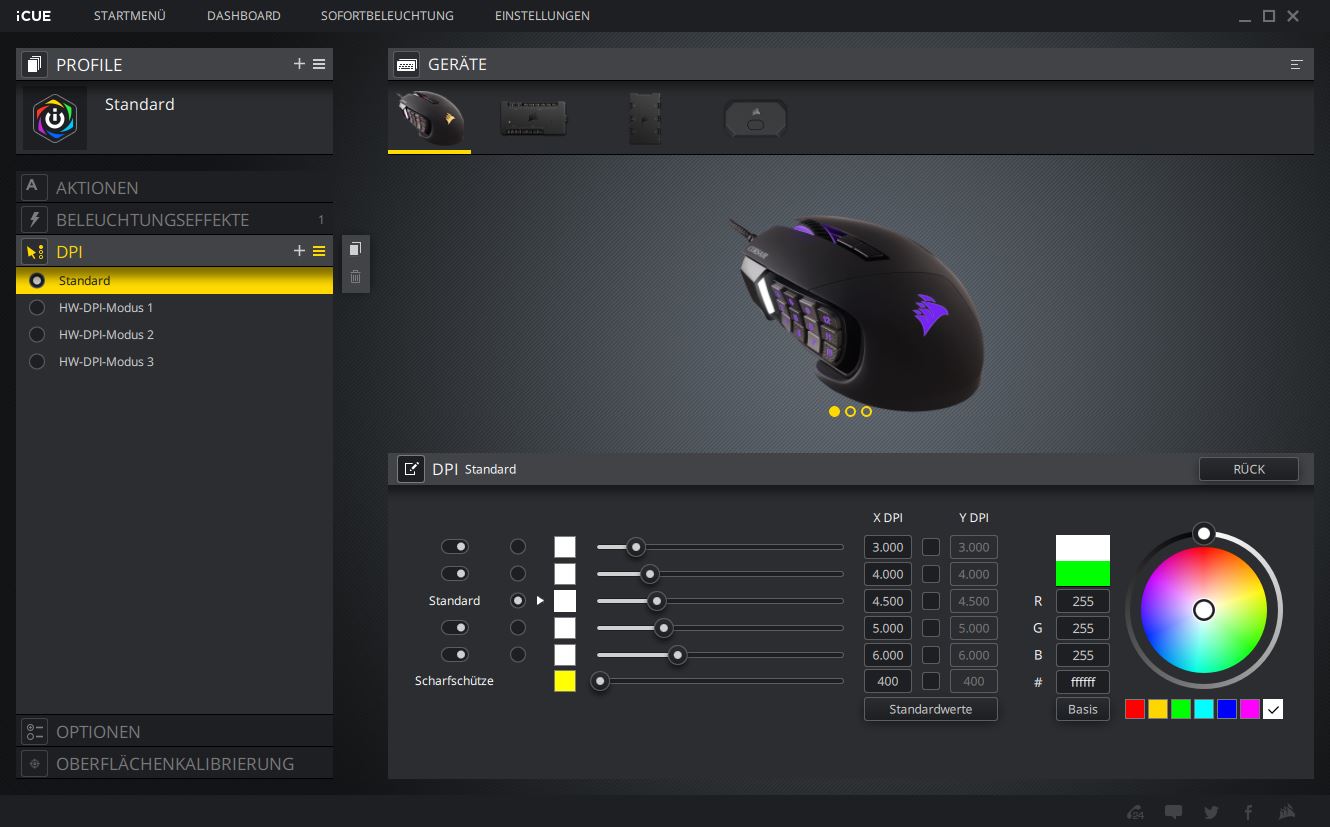Add a new DPI preset with plus
The height and width of the screenshot is (827, 1330).
(299, 251)
